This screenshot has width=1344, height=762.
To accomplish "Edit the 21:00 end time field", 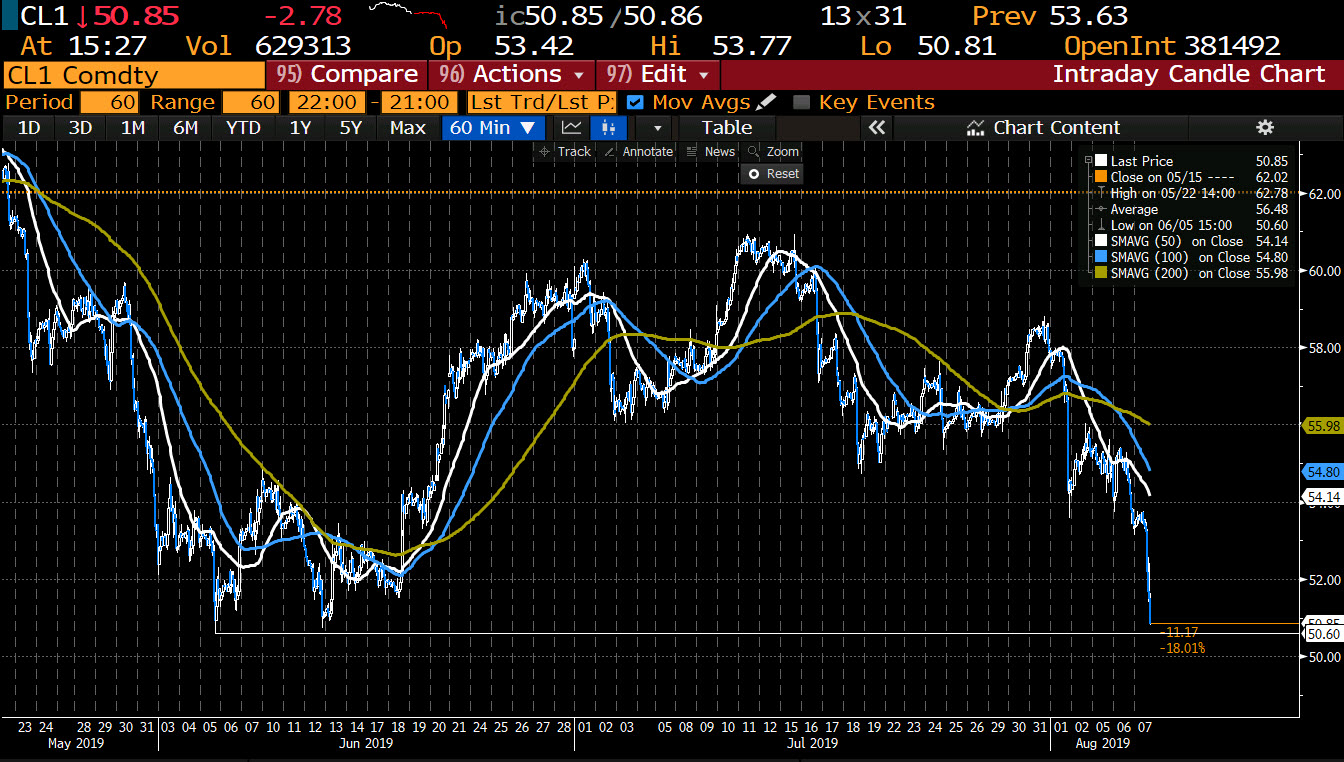I will point(419,102).
